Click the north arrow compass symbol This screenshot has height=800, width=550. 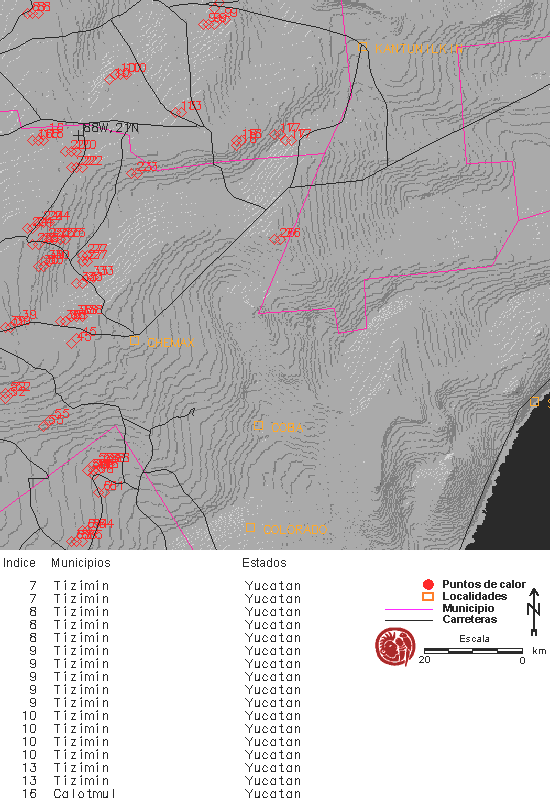point(534,611)
